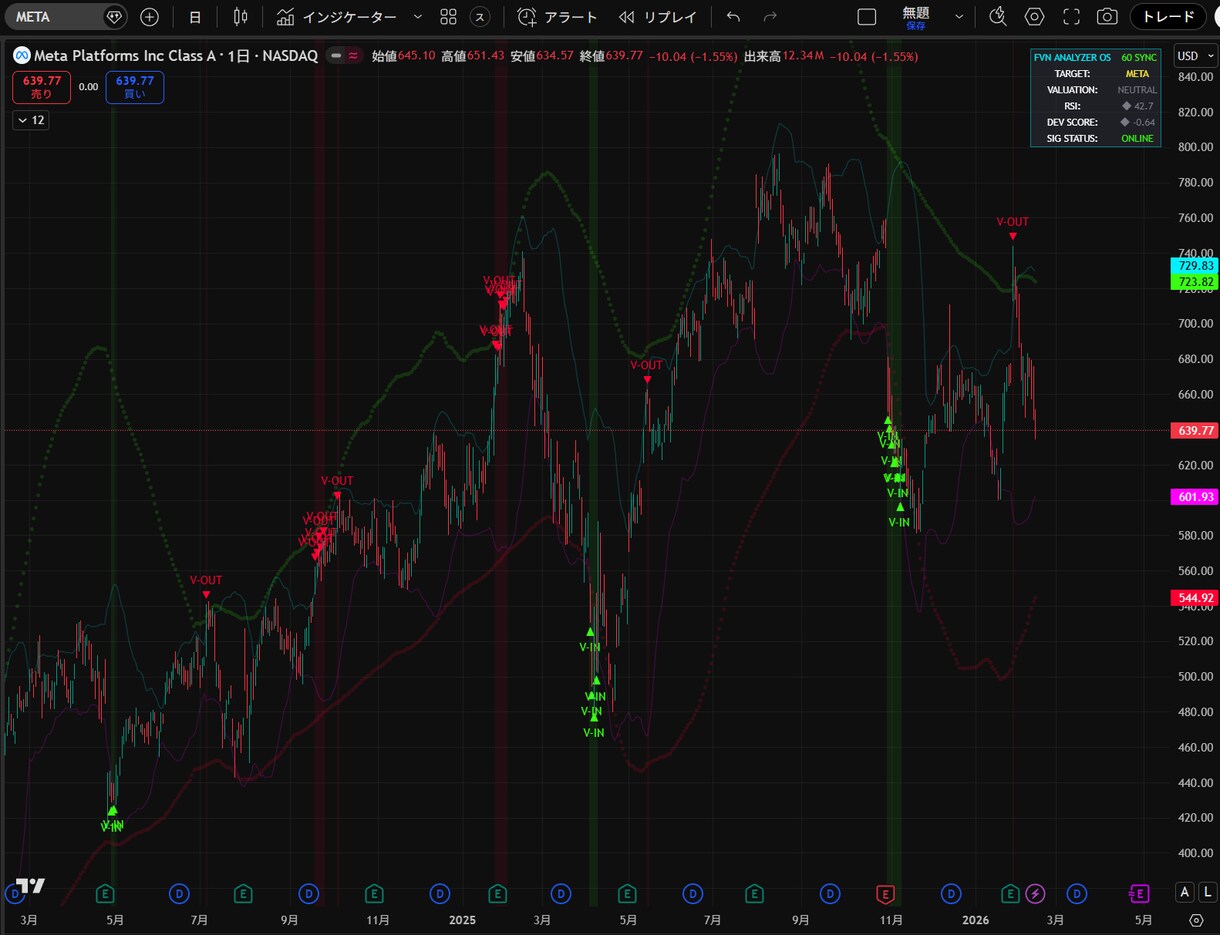Redo the last chart action
This screenshot has width=1220, height=935.
770,17
